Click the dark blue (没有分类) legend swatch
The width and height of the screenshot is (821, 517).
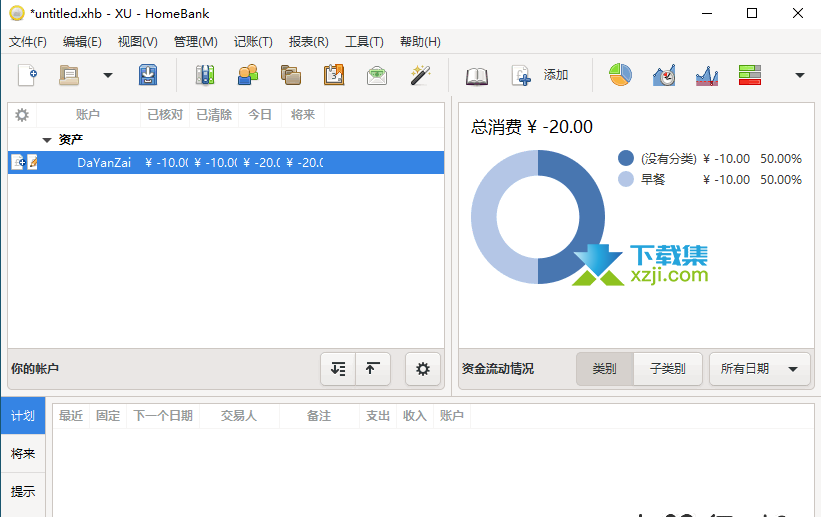626,158
